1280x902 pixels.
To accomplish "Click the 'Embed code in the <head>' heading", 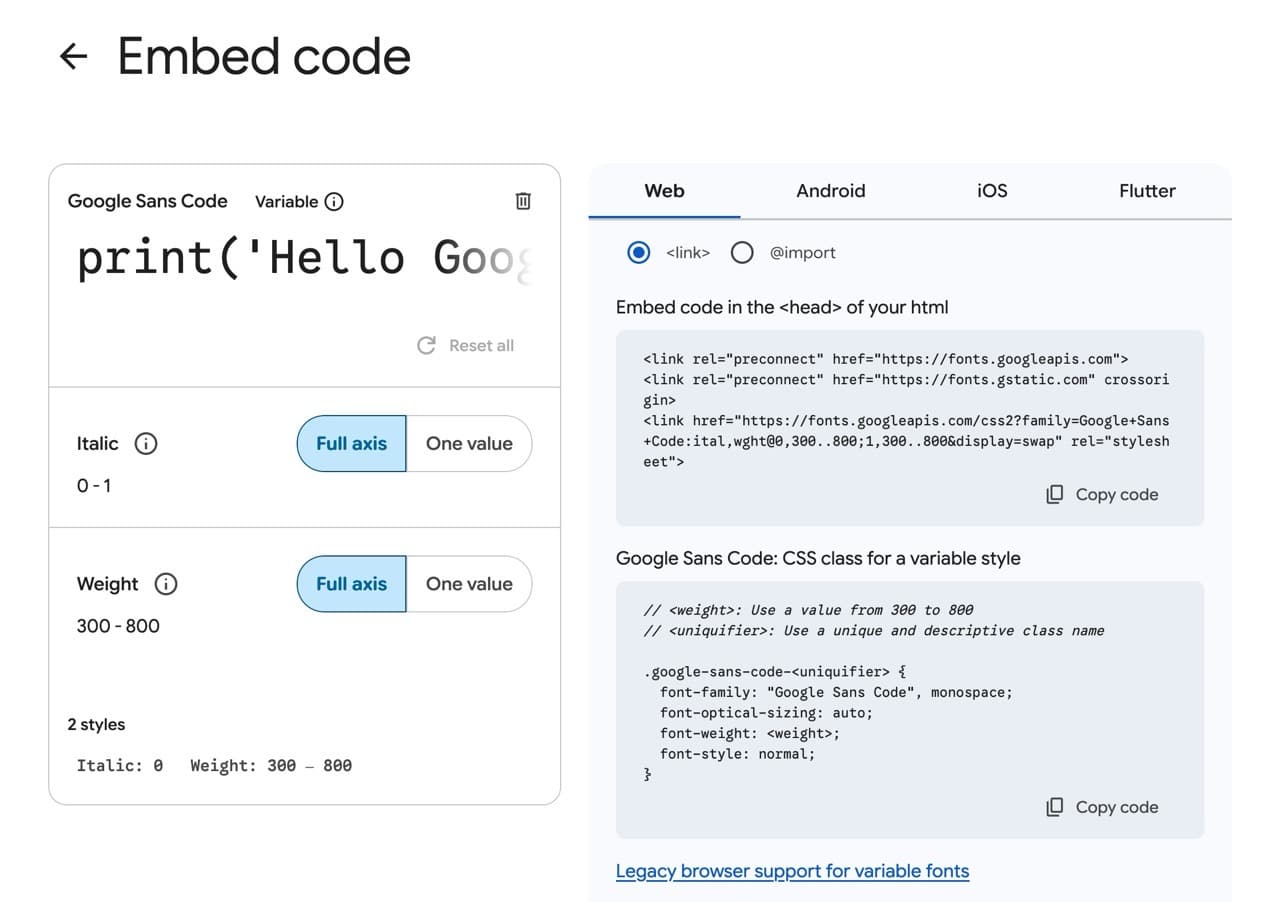I will pos(782,307).
